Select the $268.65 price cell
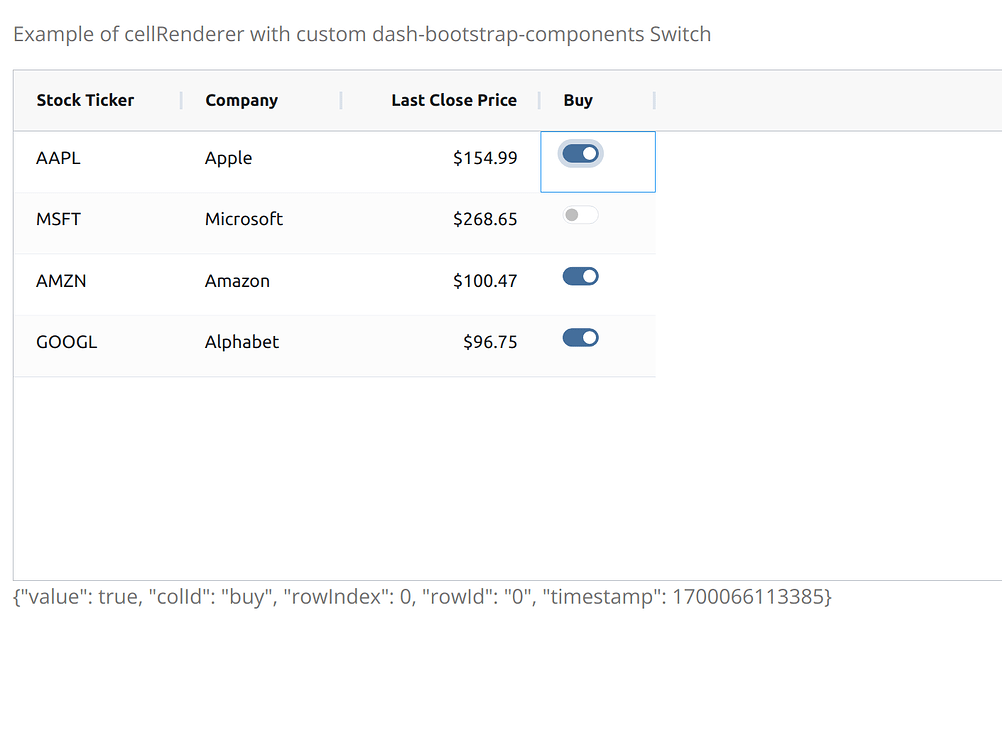This screenshot has height=750, width=1002. (x=486, y=218)
